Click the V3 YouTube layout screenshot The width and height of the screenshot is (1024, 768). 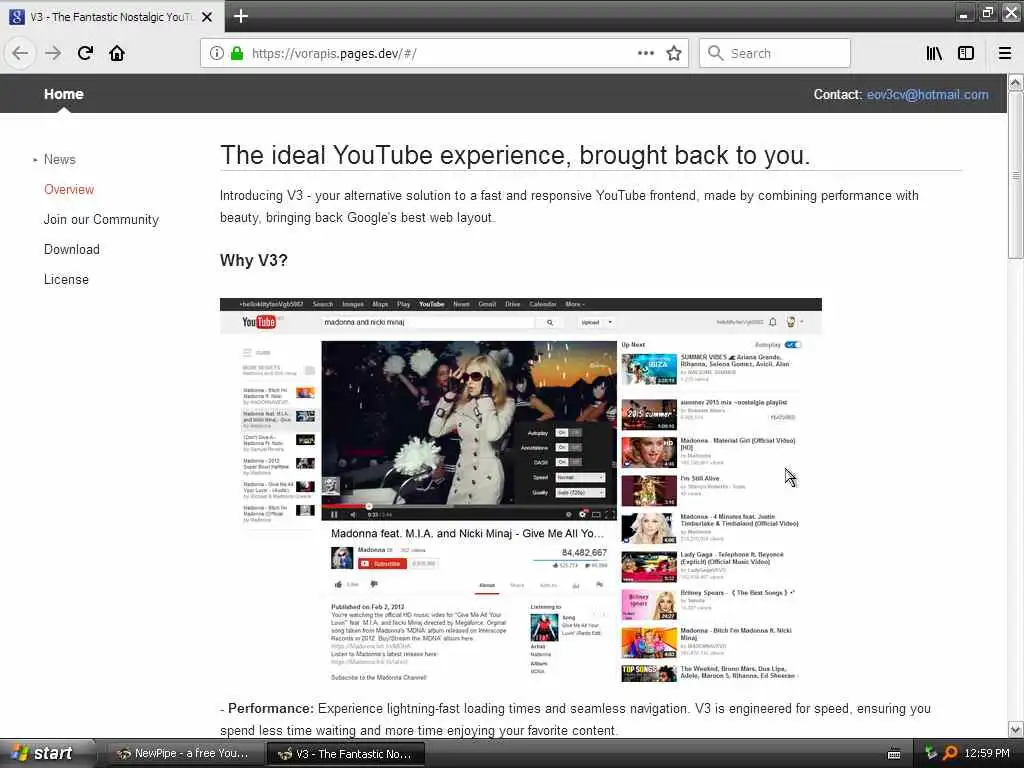click(x=520, y=490)
